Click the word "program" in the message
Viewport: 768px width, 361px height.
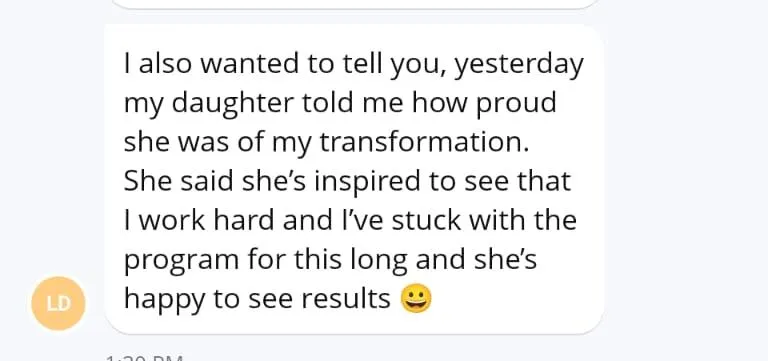pyautogui.click(x=181, y=261)
